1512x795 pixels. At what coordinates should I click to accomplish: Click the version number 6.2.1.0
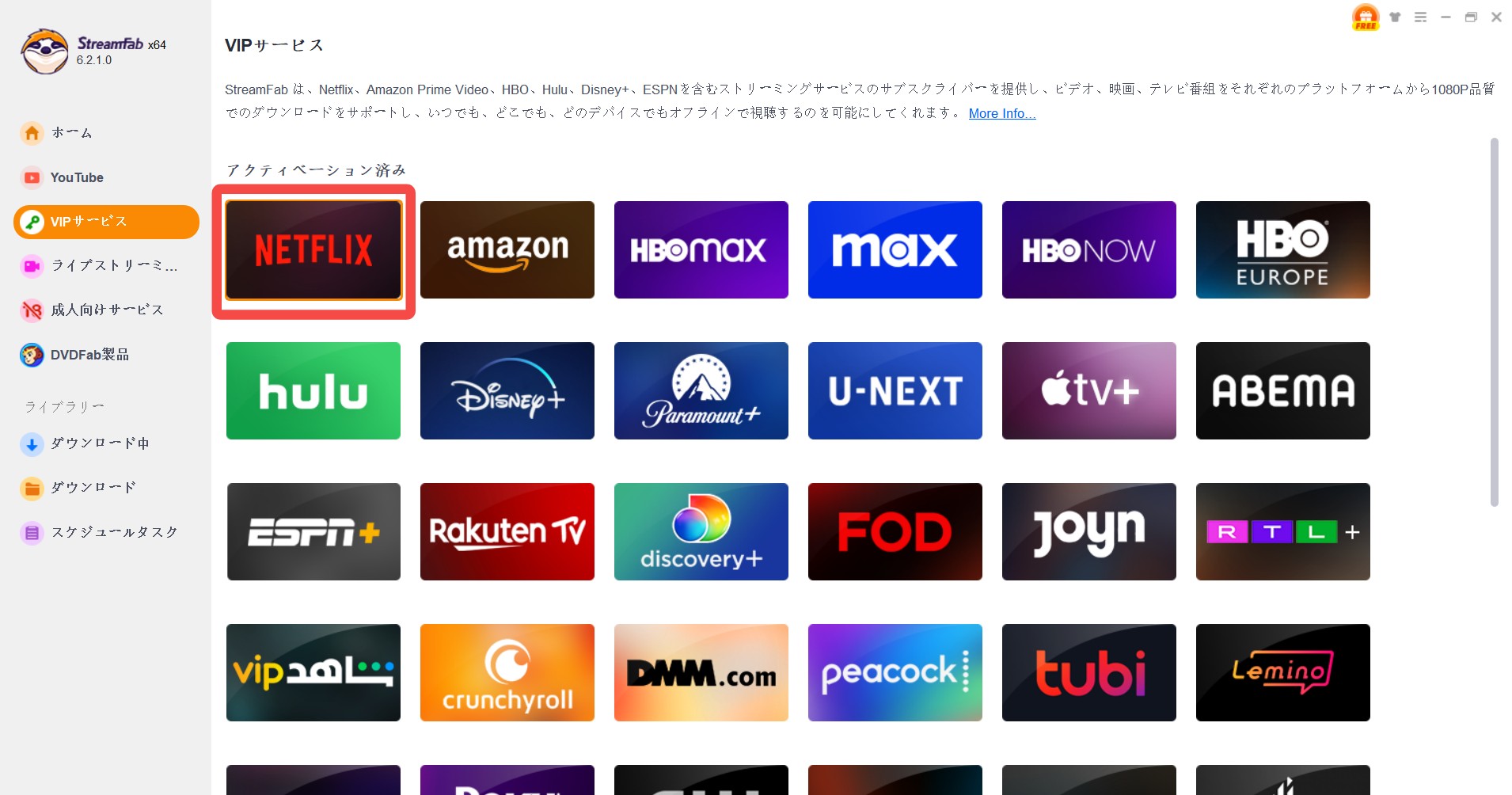point(94,60)
